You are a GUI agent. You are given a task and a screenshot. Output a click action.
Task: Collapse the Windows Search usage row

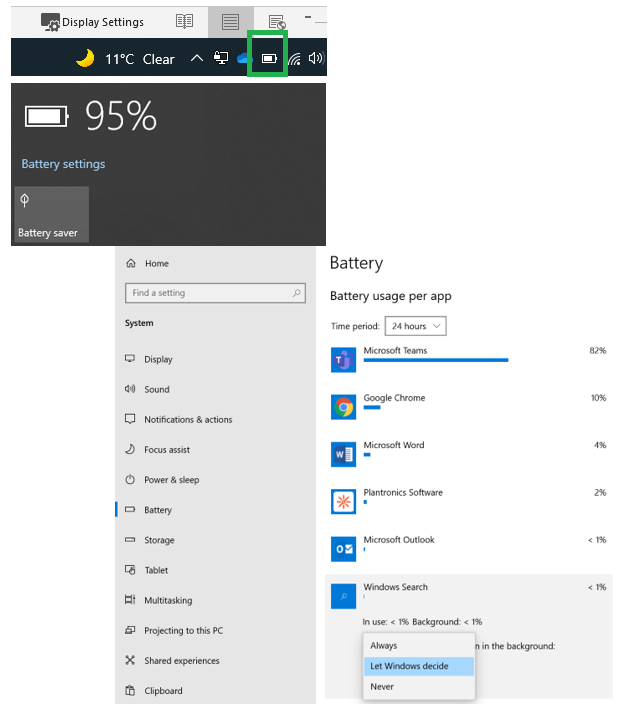pos(469,596)
